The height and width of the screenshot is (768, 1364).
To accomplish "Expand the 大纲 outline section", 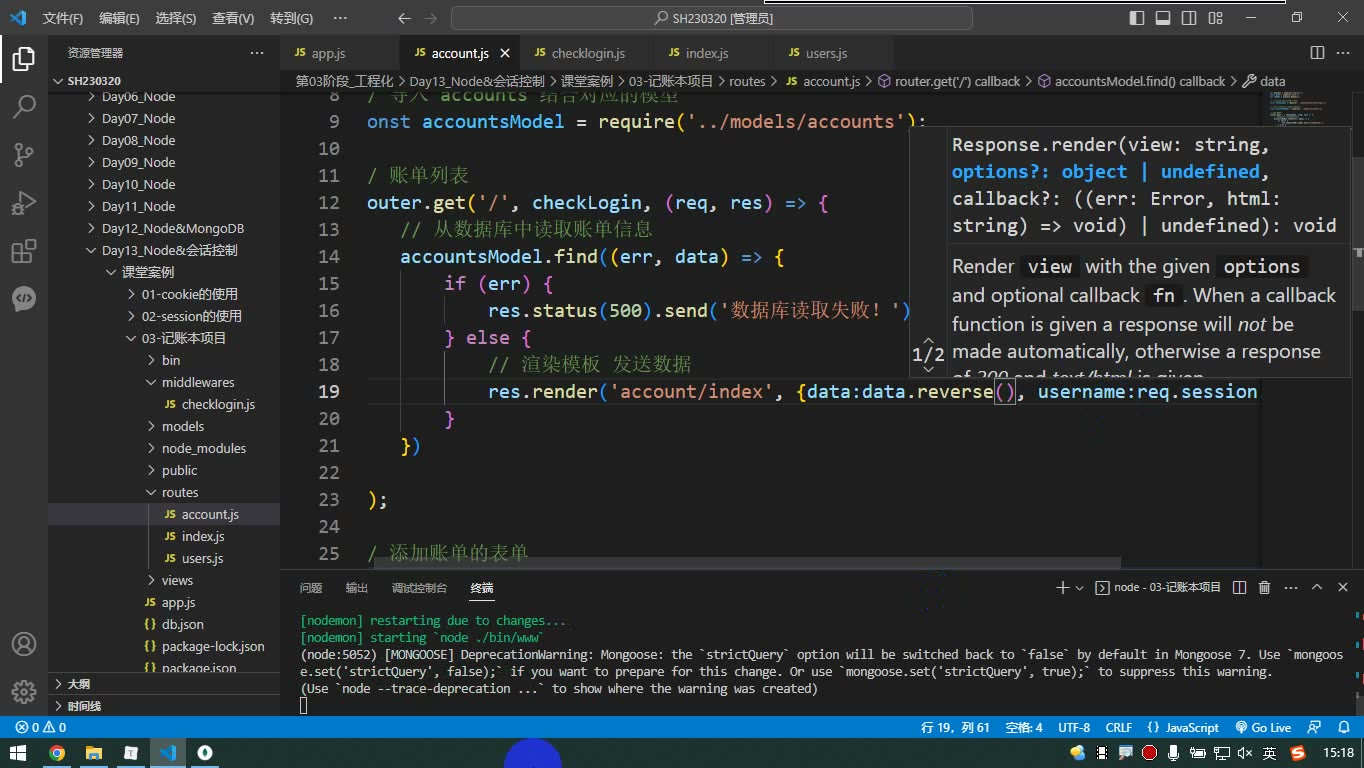I will coord(79,684).
